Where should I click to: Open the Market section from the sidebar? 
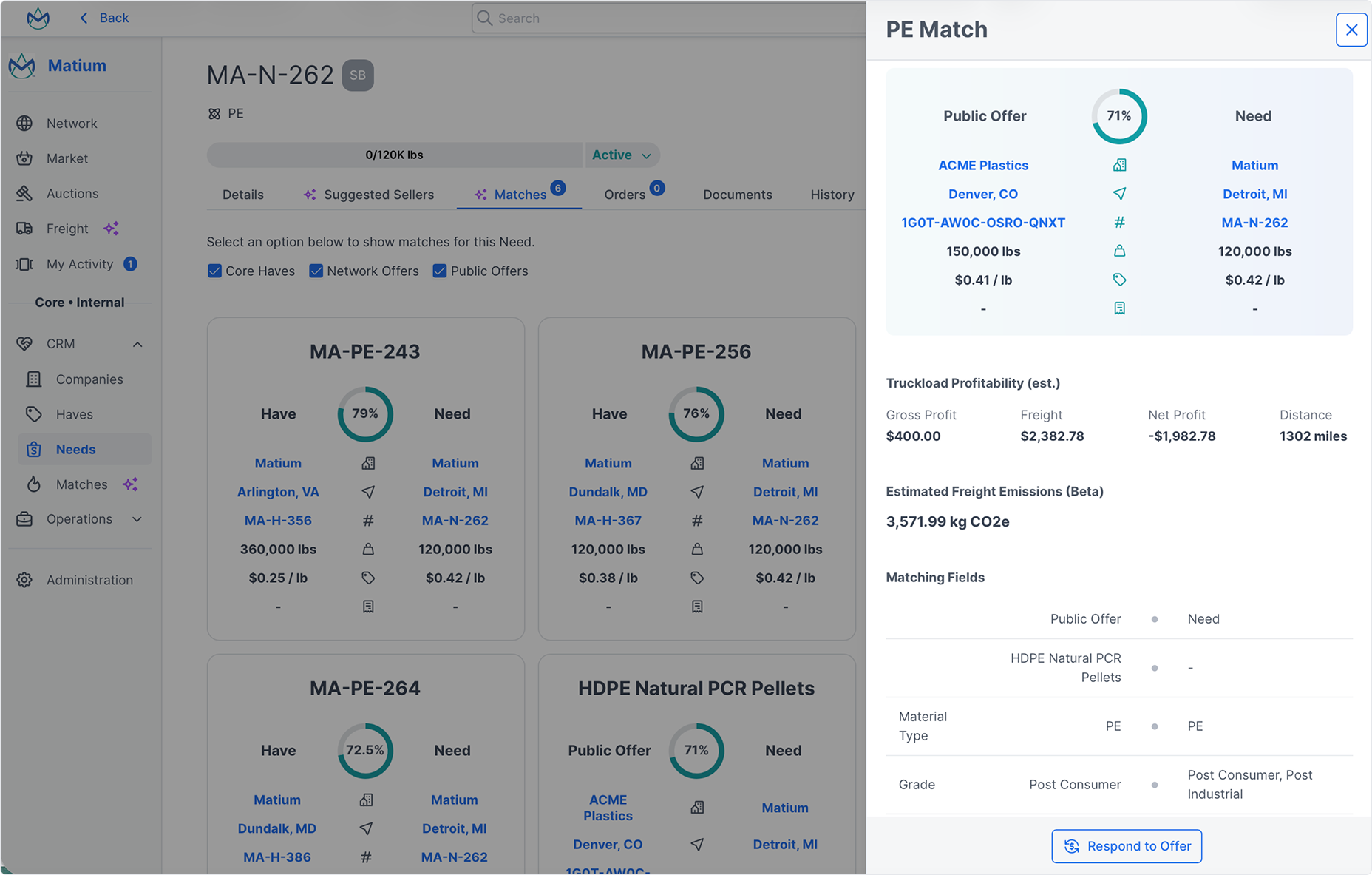[67, 158]
